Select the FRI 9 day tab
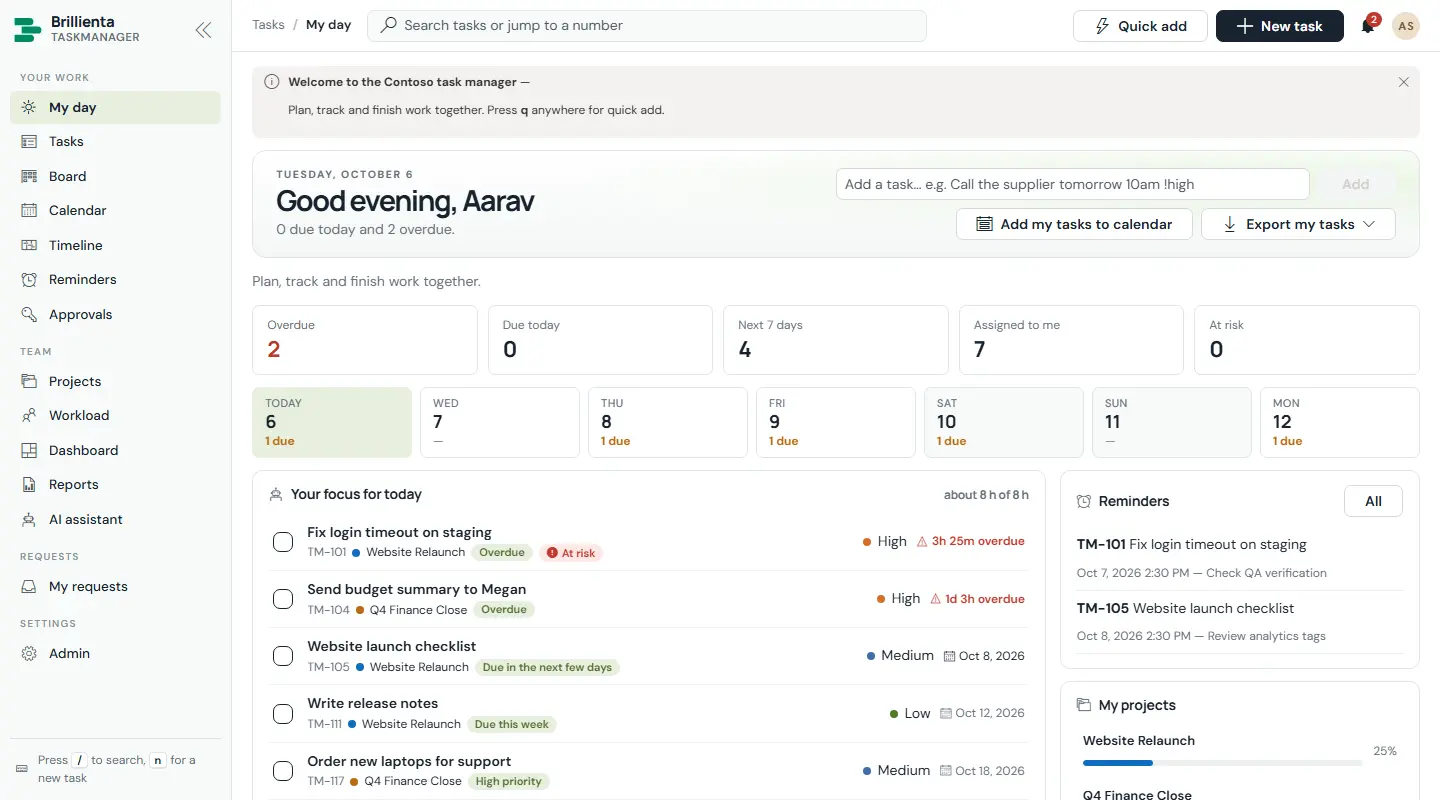Image resolution: width=1440 pixels, height=800 pixels. 836,422
